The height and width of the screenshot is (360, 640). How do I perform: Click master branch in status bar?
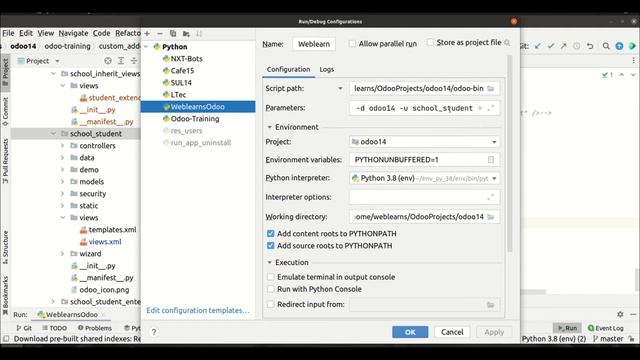click(x=608, y=339)
